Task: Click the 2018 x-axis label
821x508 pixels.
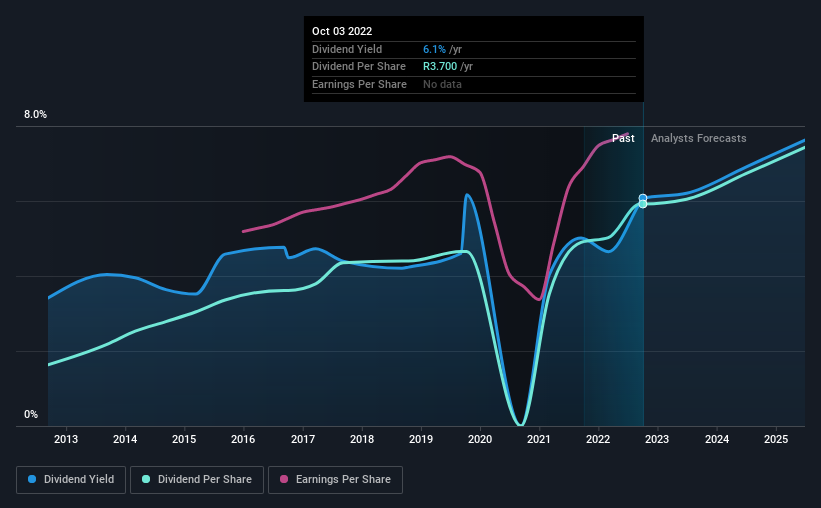Action: pos(362,439)
